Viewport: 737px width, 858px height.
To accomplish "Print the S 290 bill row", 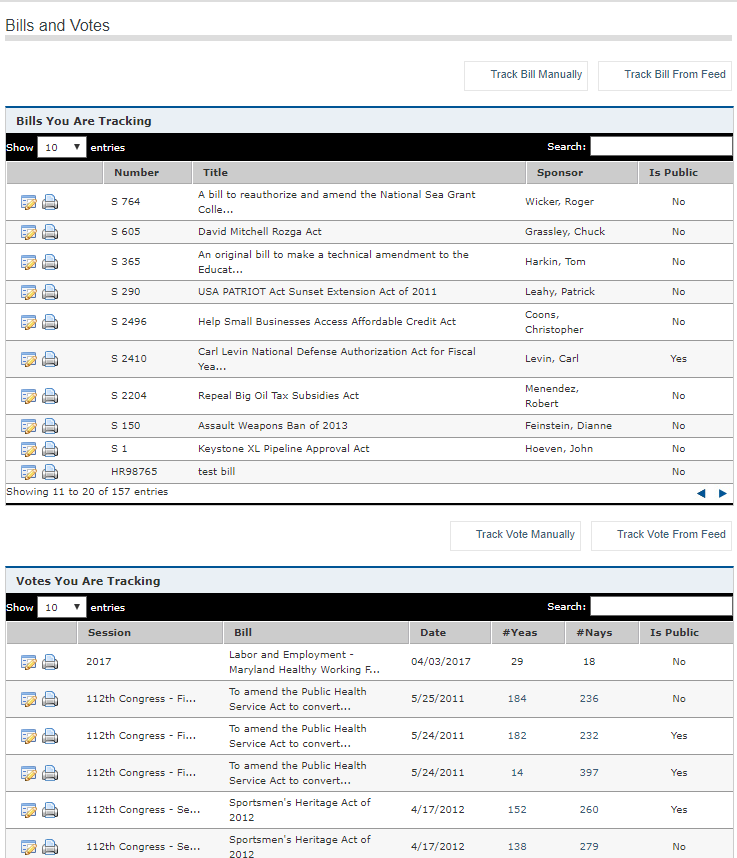I will (50, 293).
